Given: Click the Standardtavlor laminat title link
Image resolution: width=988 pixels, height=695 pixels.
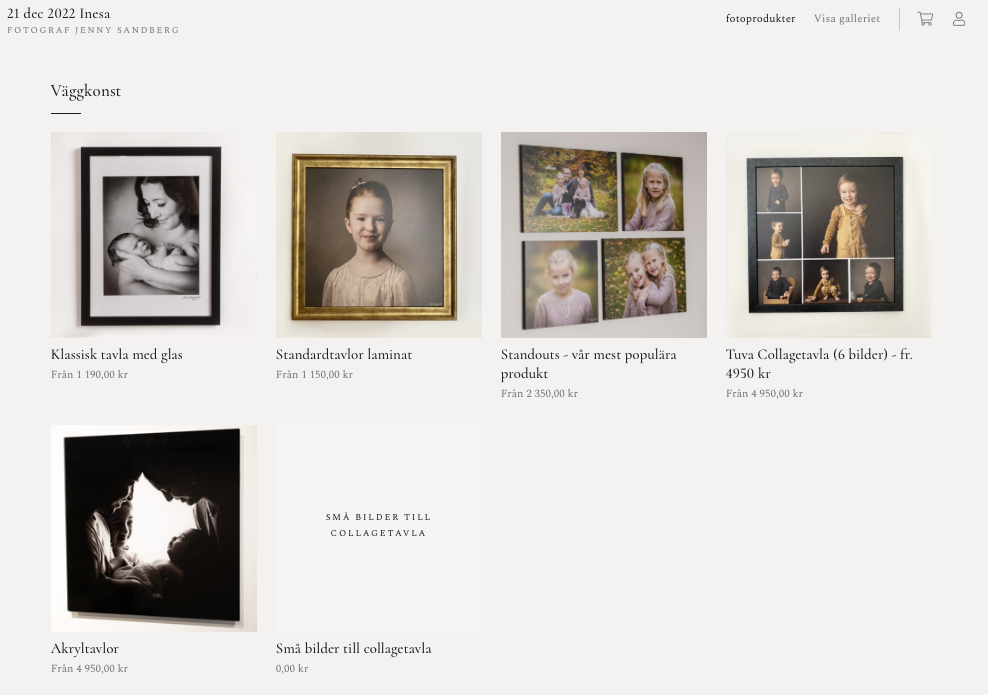Looking at the screenshot, I should 344,355.
